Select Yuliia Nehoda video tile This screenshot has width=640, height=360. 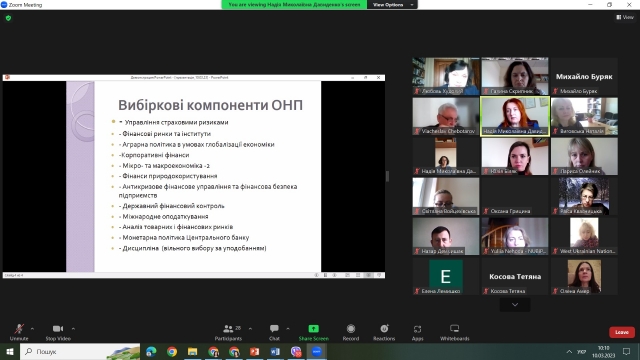515,236
